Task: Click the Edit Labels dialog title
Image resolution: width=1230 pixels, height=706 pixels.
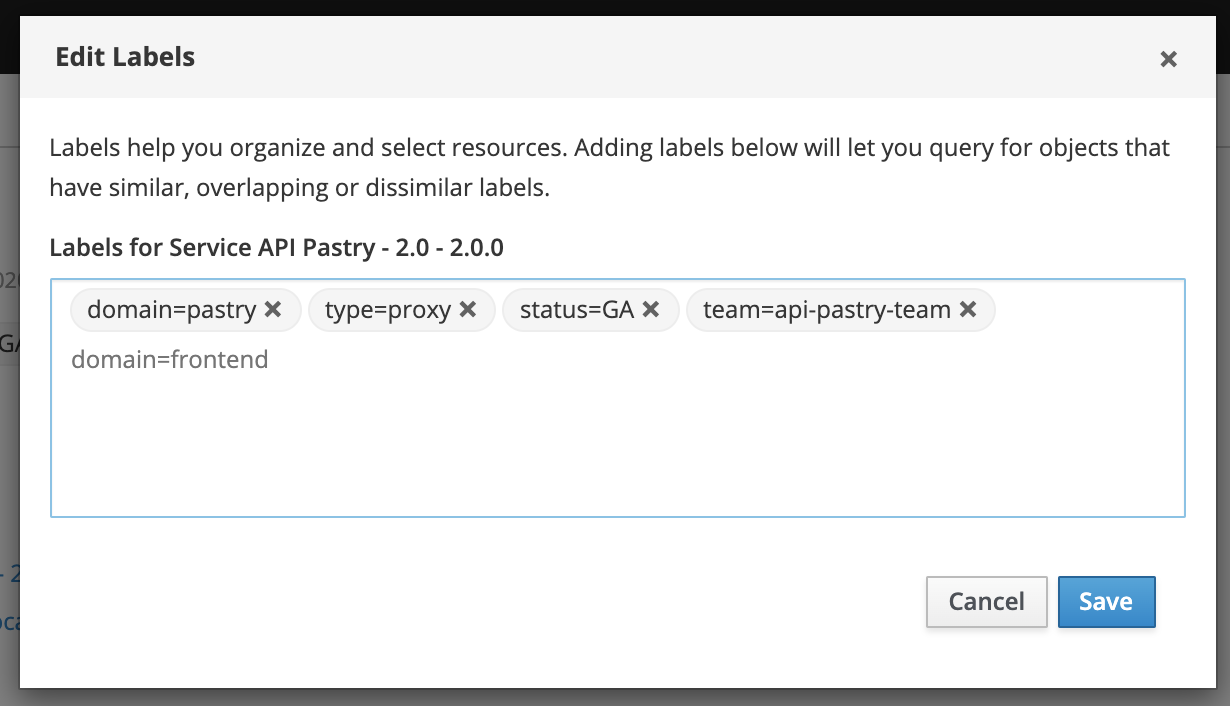Action: (x=125, y=57)
